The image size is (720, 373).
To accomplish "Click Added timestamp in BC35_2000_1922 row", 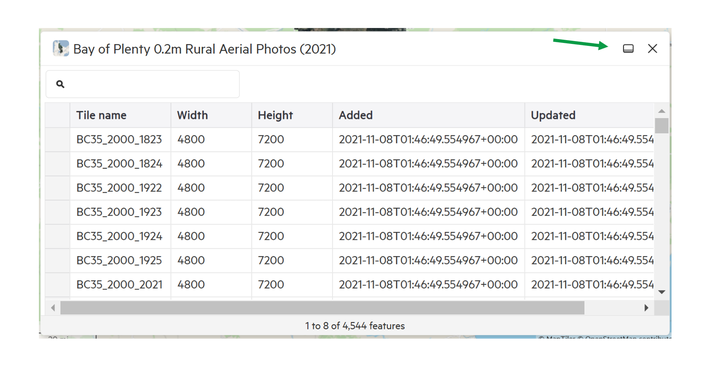I will coord(428,188).
